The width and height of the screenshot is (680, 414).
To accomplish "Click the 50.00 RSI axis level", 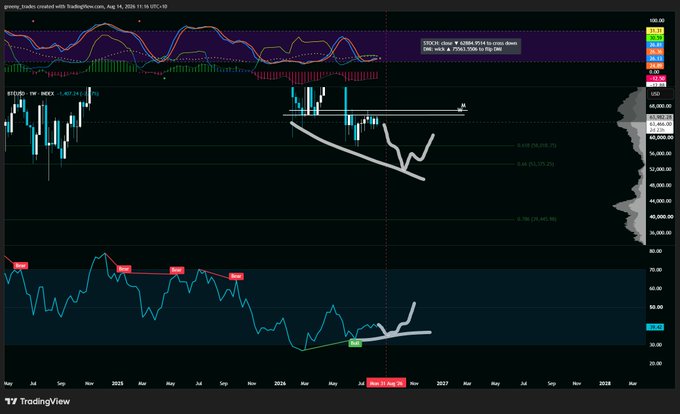I will (656, 307).
